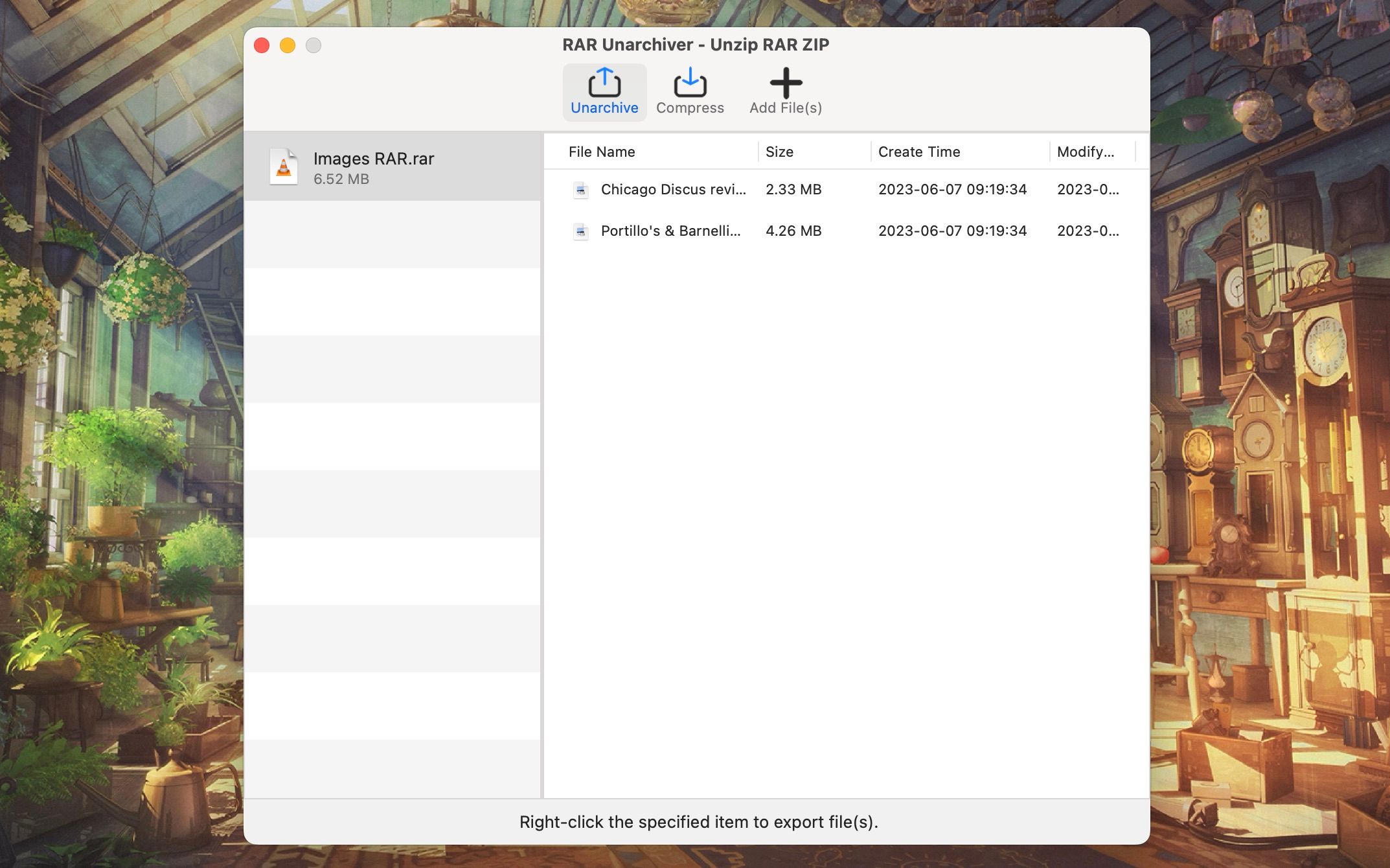Click the Compress download icon
Viewport: 1390px width, 868px height.
(690, 83)
